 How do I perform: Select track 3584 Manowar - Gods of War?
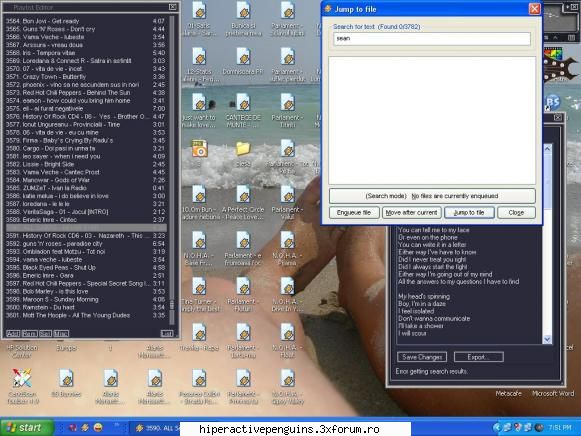(x=86, y=180)
